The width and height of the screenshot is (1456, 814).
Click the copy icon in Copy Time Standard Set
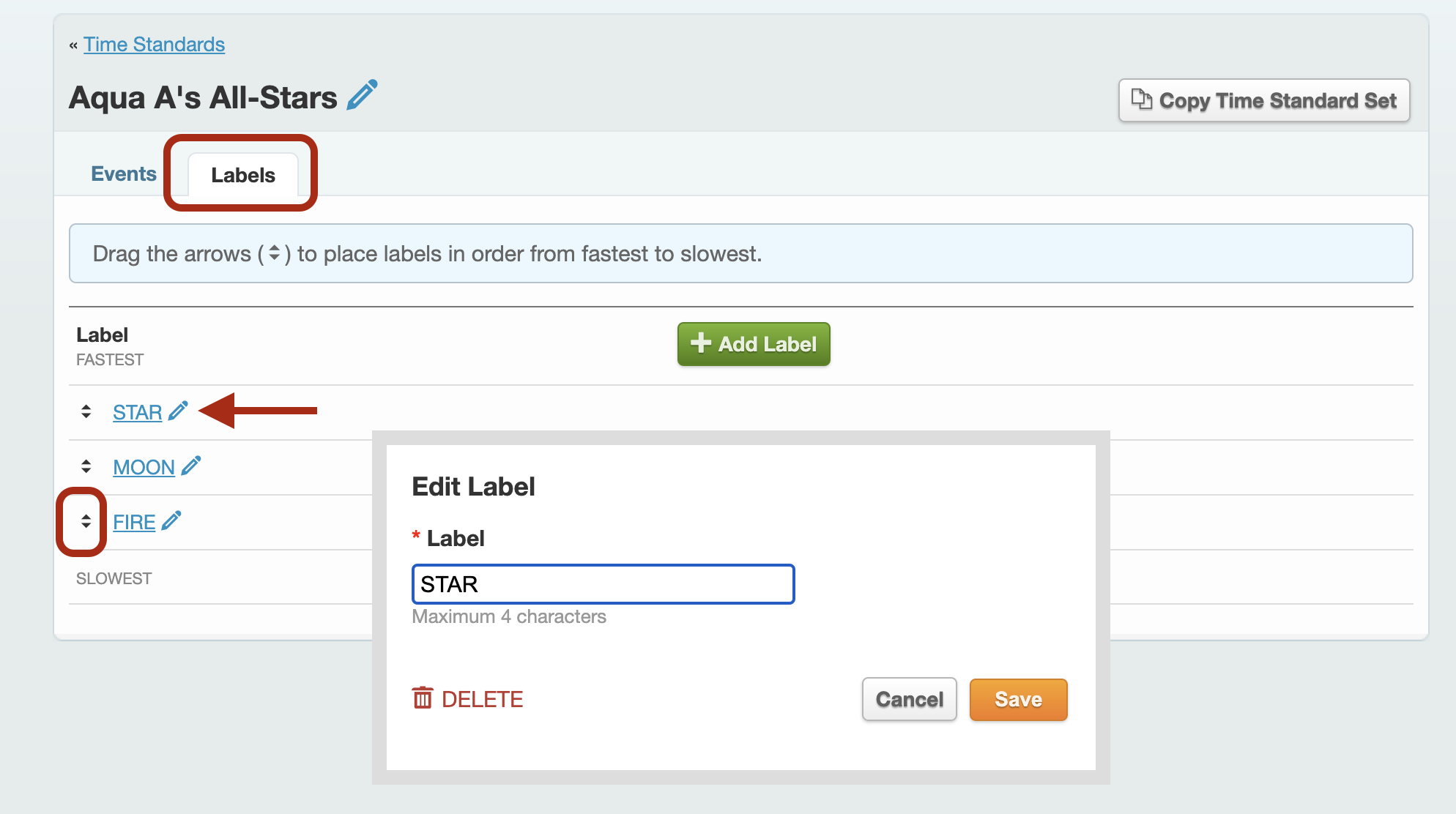click(x=1141, y=99)
